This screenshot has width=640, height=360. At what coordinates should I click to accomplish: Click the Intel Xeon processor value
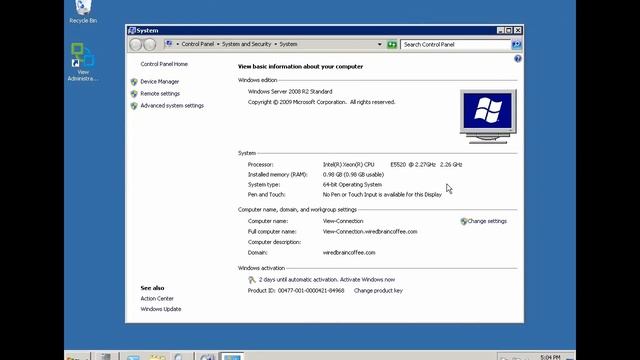(393, 165)
